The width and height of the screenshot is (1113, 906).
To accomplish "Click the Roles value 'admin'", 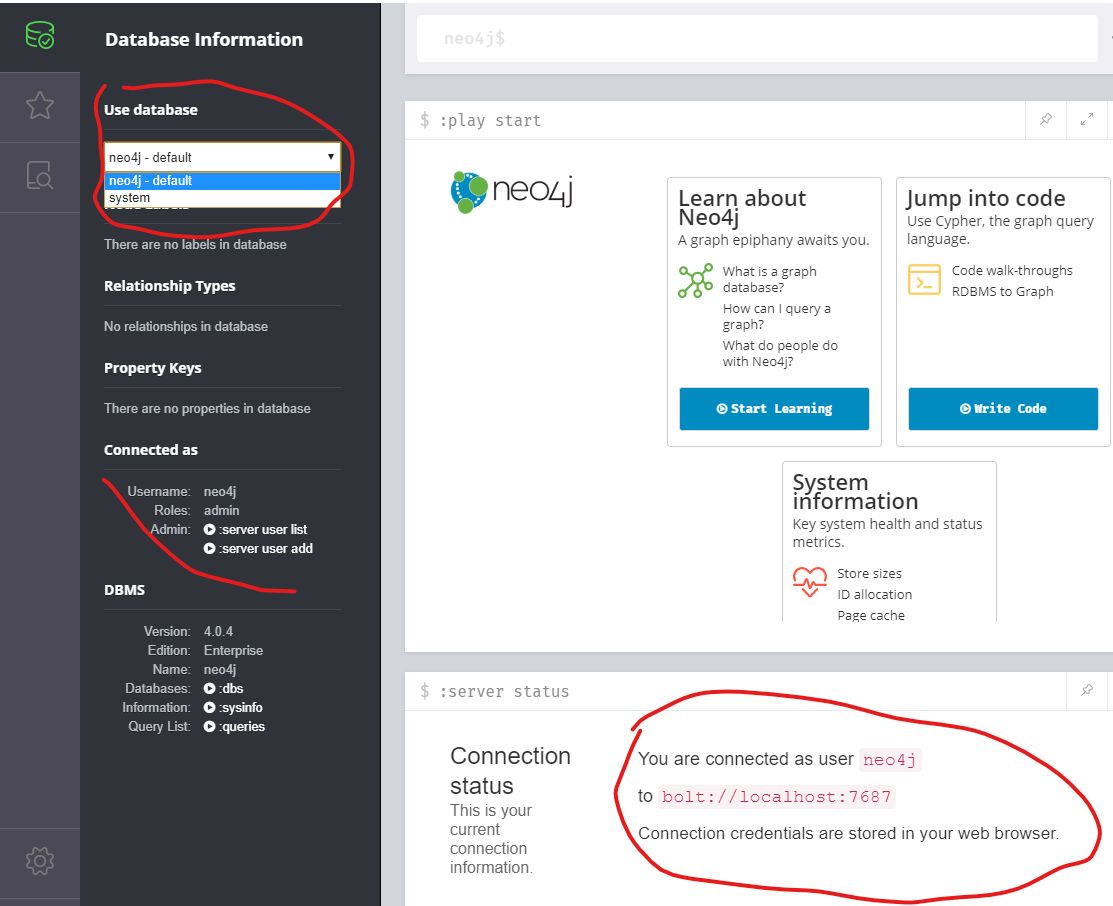I will pos(221,511).
